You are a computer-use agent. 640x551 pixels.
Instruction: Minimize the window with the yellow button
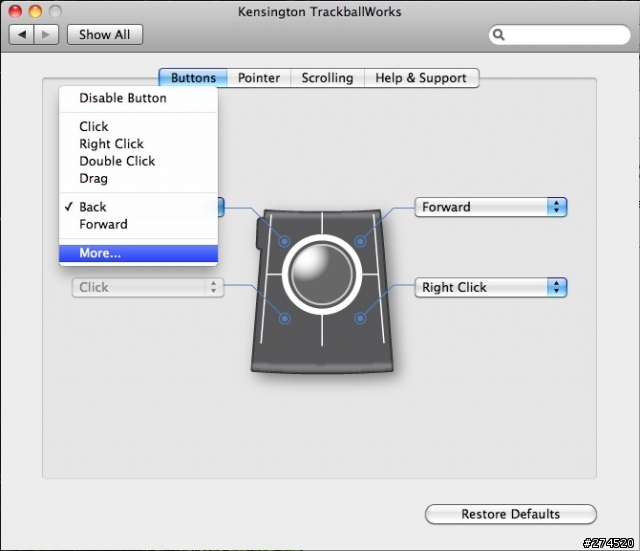click(x=35, y=11)
